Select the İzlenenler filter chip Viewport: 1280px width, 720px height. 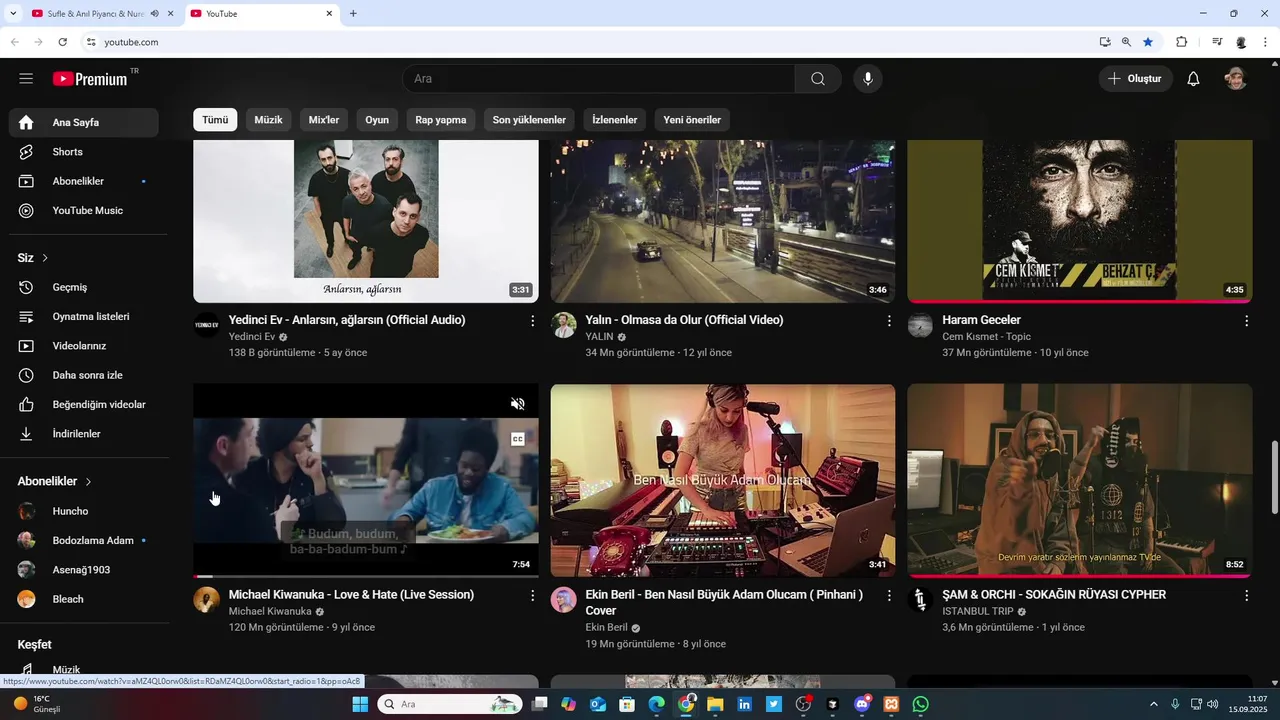click(x=615, y=120)
